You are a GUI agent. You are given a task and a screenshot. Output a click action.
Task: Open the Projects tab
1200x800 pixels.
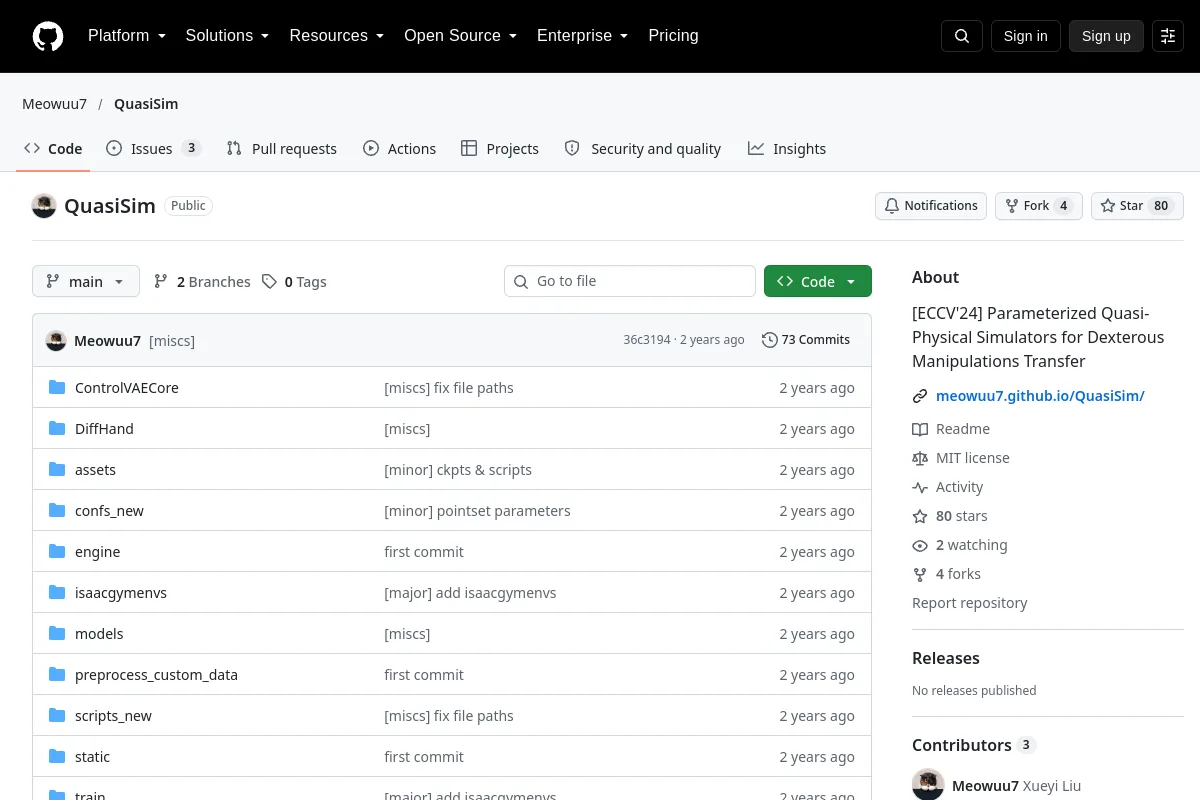500,149
